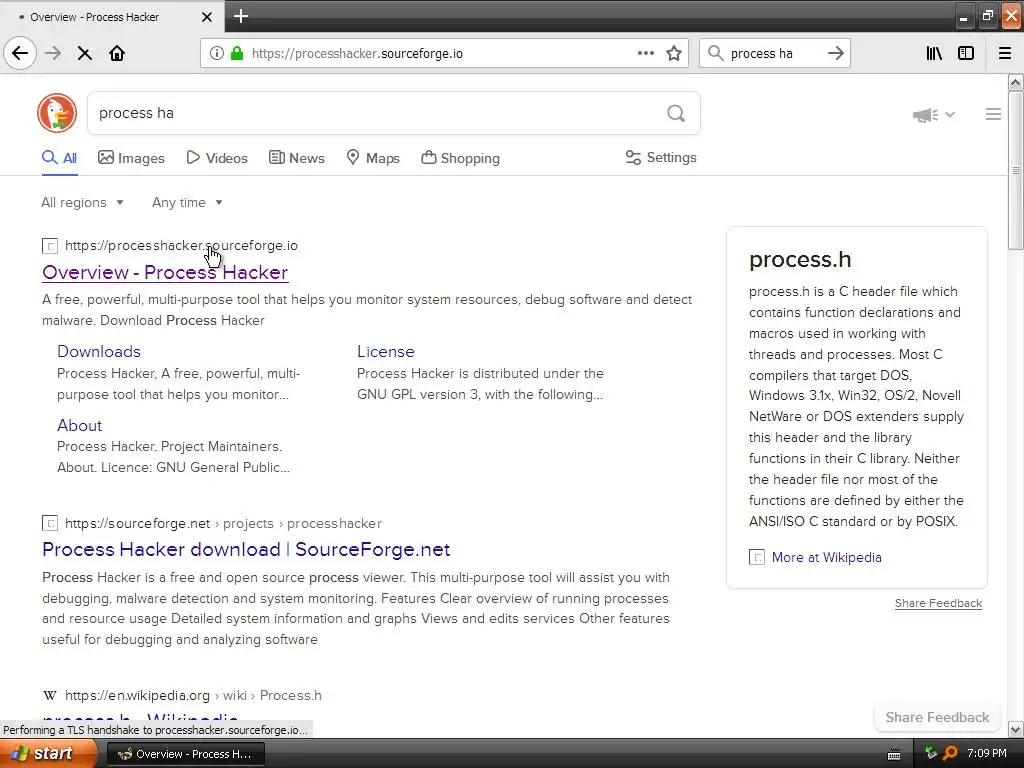Switch to the Images tab

(131, 158)
